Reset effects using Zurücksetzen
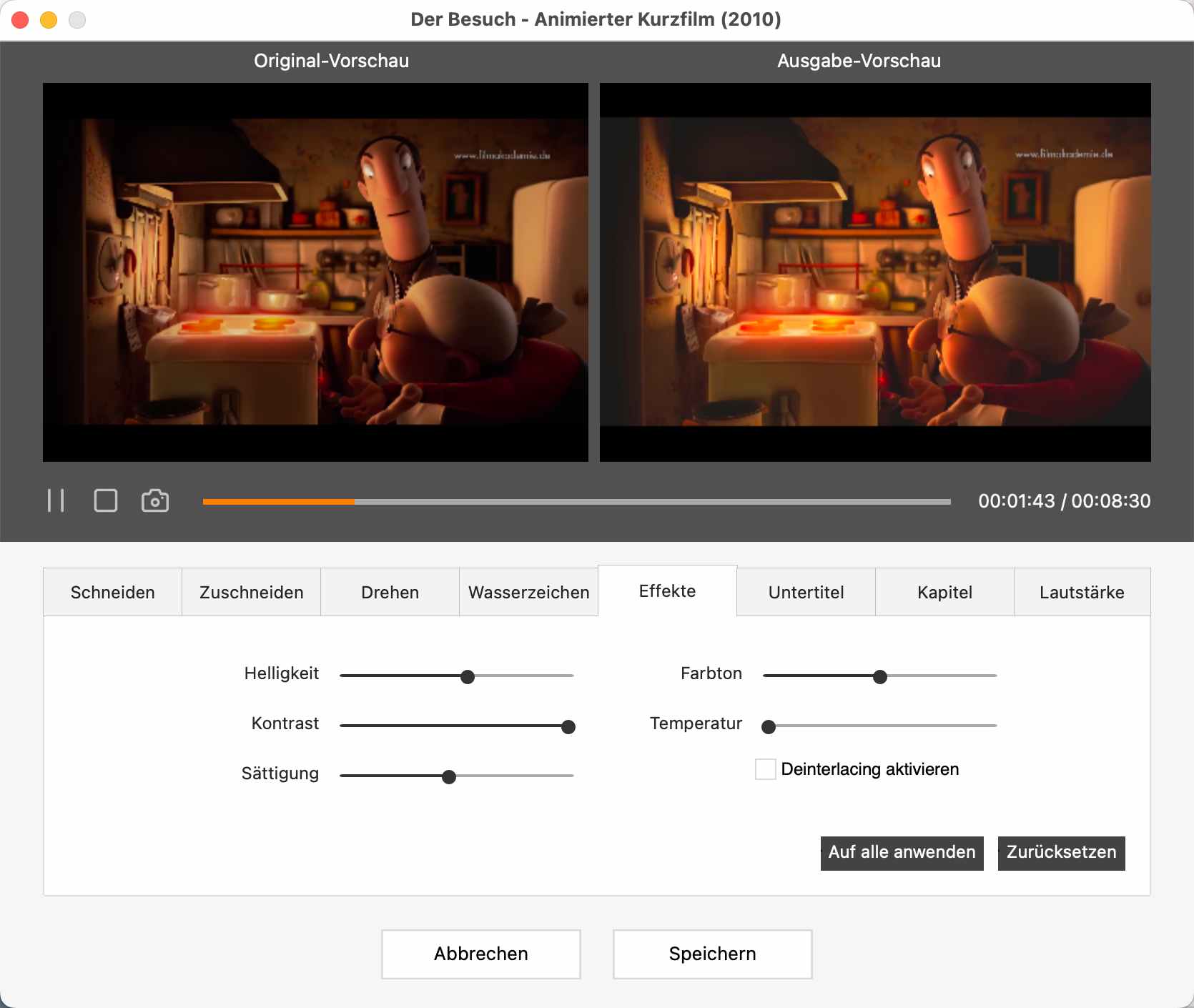Image resolution: width=1194 pixels, height=1008 pixels. 1061,852
